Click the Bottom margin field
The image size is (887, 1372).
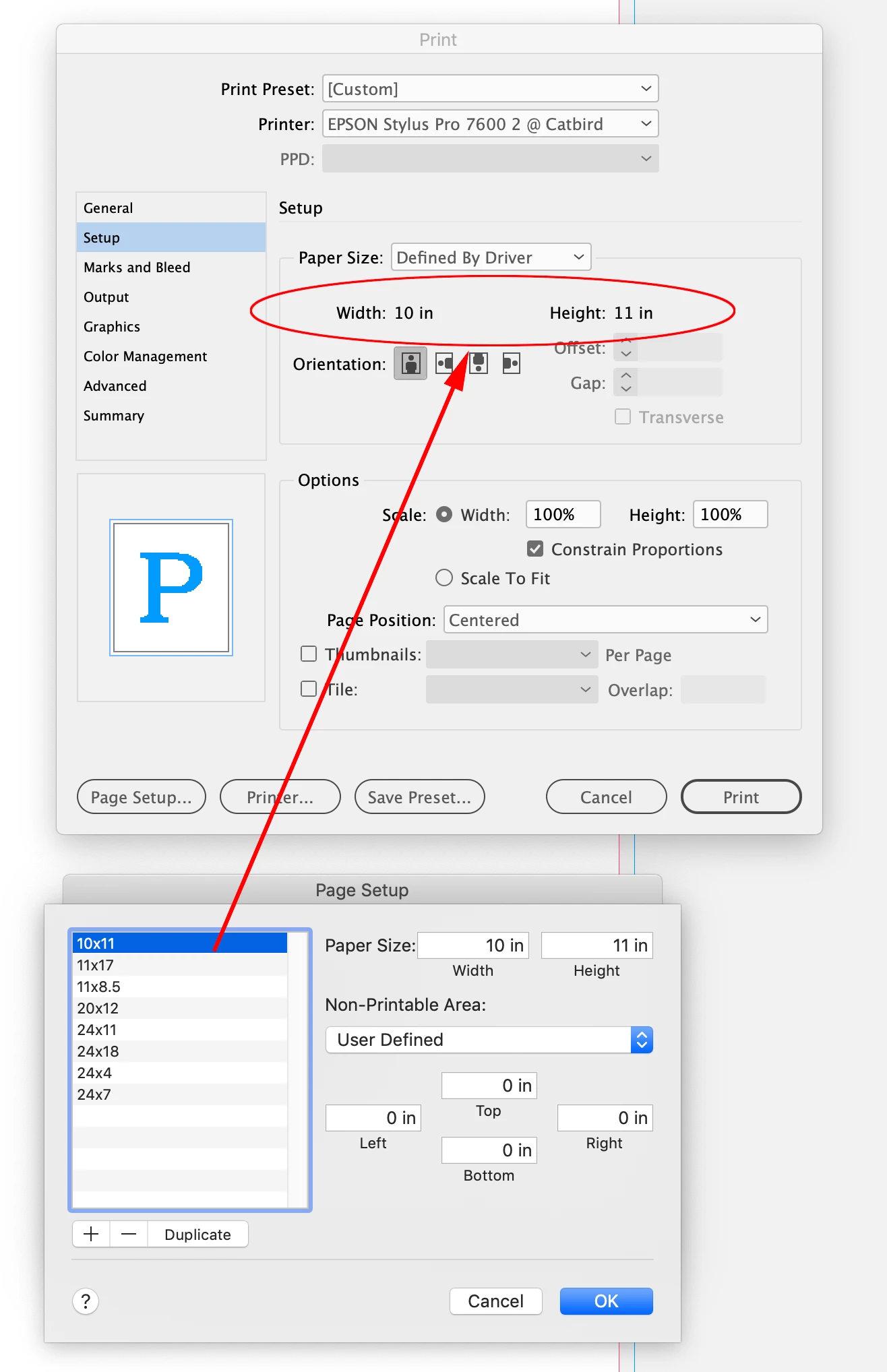coord(489,1150)
